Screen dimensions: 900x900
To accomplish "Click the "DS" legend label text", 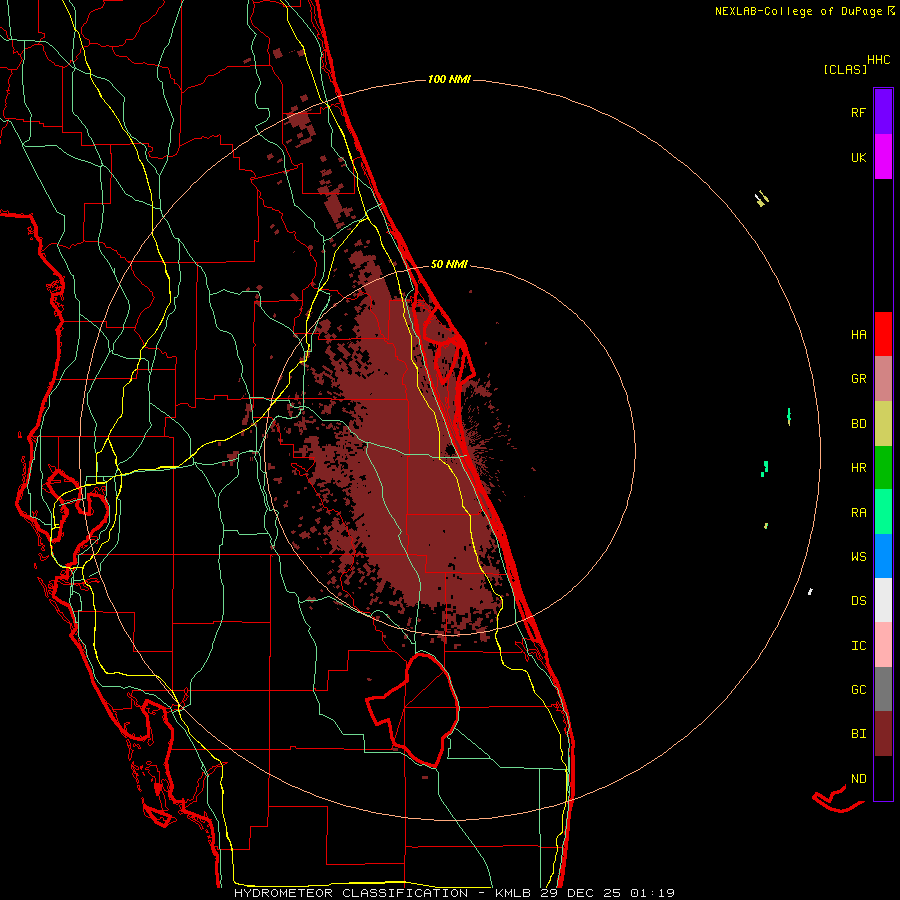I will tap(858, 601).
